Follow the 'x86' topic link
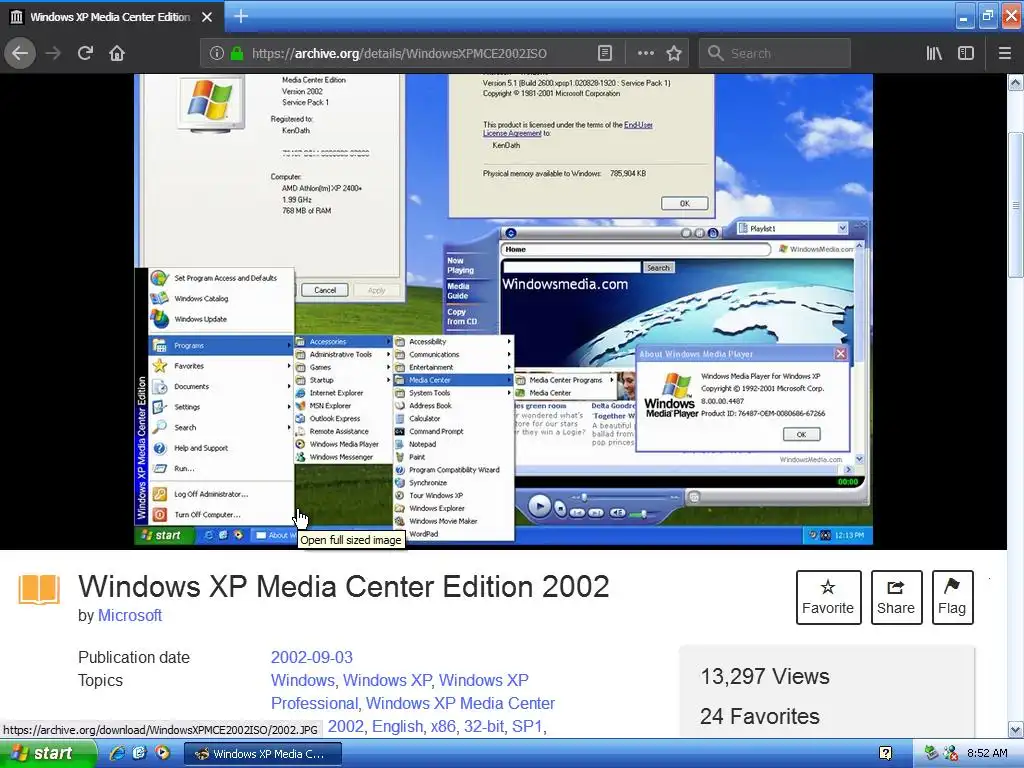 tap(443, 726)
